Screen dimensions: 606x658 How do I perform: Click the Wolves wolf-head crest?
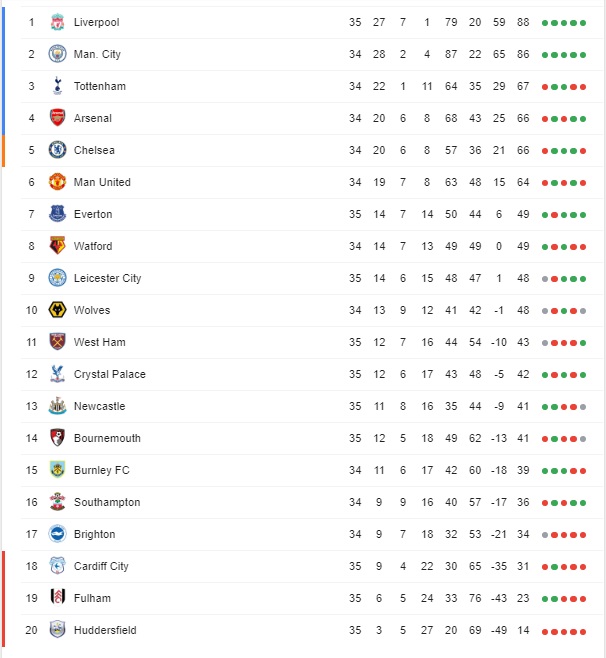click(57, 310)
